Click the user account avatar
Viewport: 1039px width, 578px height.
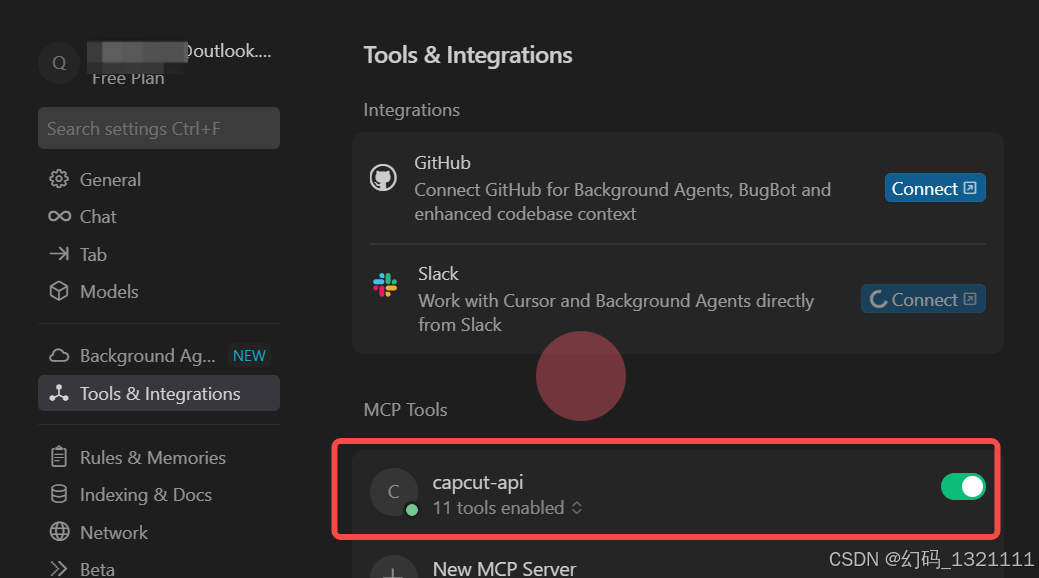click(x=59, y=63)
